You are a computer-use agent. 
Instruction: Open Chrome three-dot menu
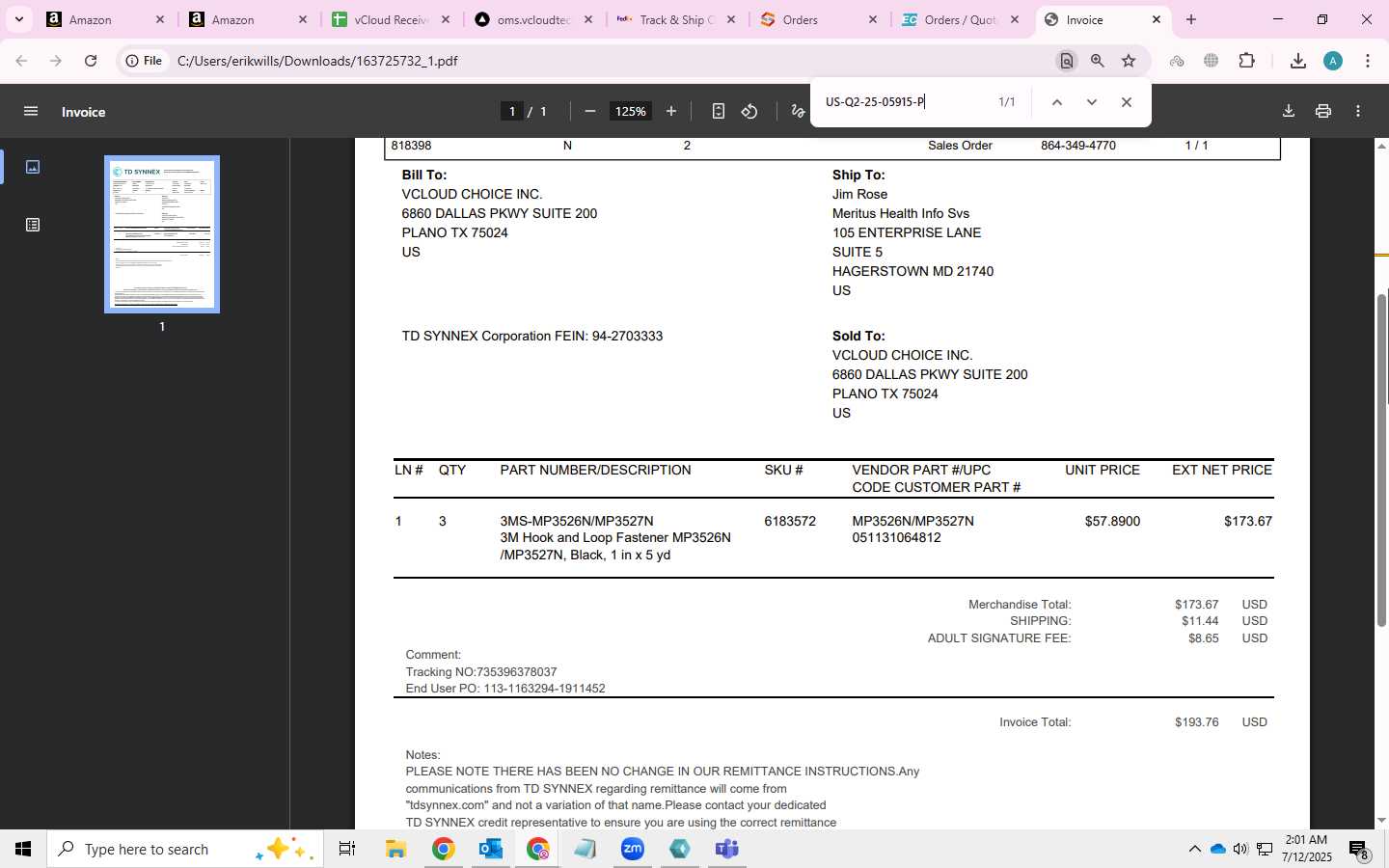[1368, 61]
